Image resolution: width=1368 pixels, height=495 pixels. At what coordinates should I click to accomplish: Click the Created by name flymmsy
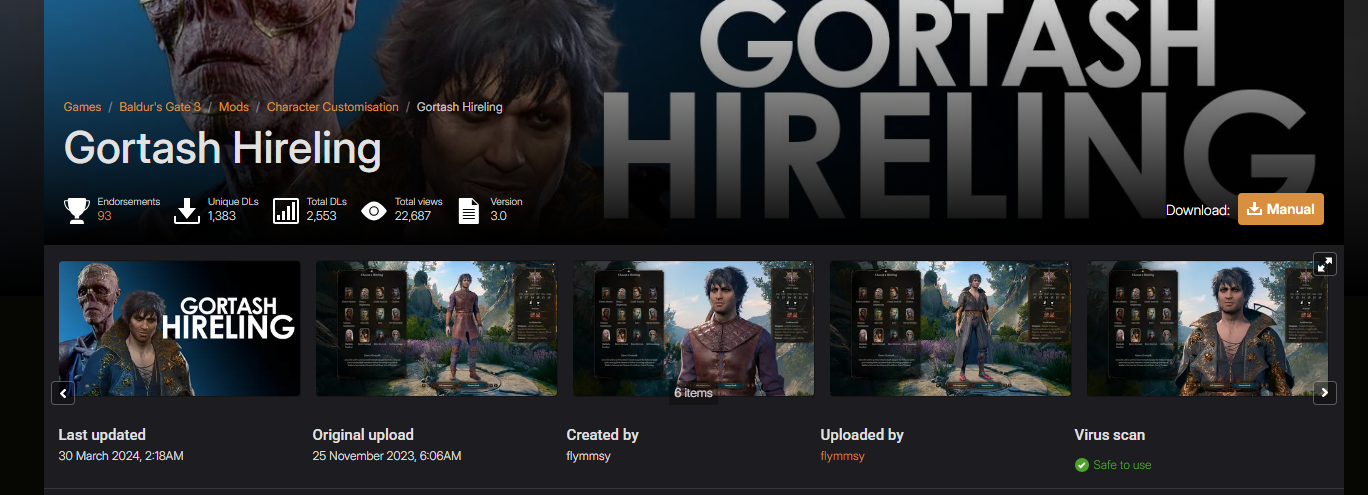pyautogui.click(x=589, y=456)
